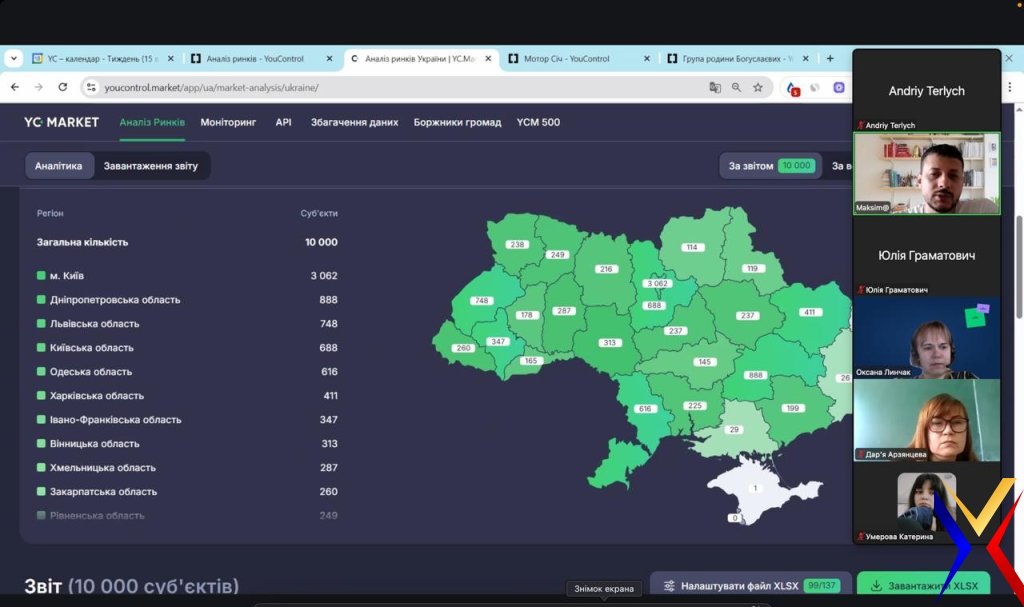The height and width of the screenshot is (607, 1024).
Task: Open new browser tab with plus icon
Action: click(830, 59)
